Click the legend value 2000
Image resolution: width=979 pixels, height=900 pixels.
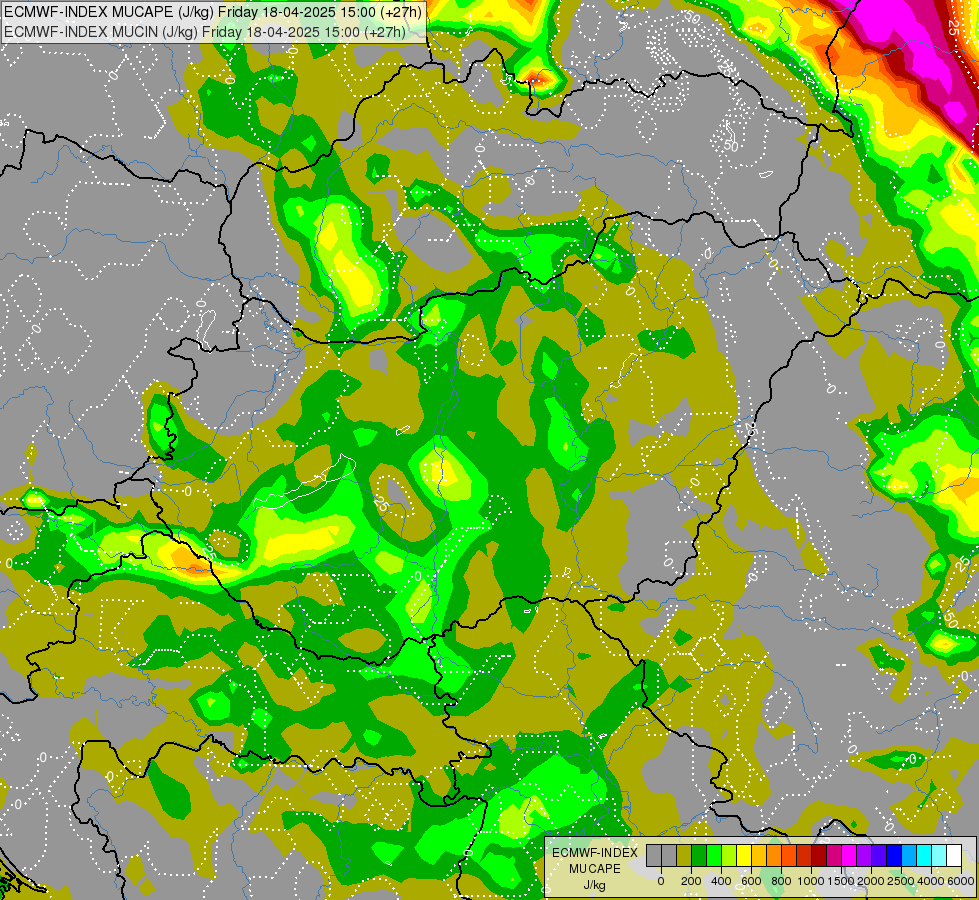871,881
